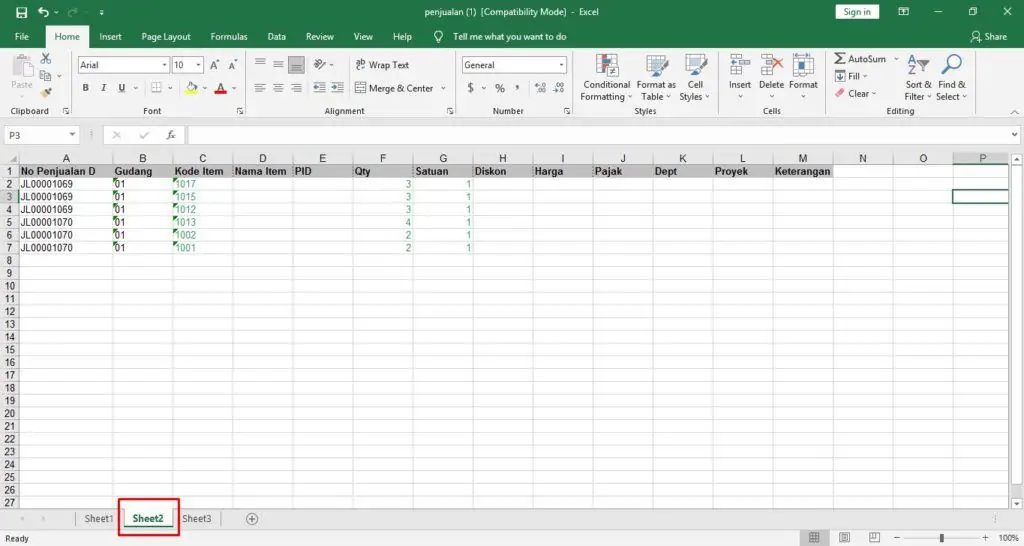Toggle Italic formatting
Screen dimensions: 1024x546
(104, 88)
